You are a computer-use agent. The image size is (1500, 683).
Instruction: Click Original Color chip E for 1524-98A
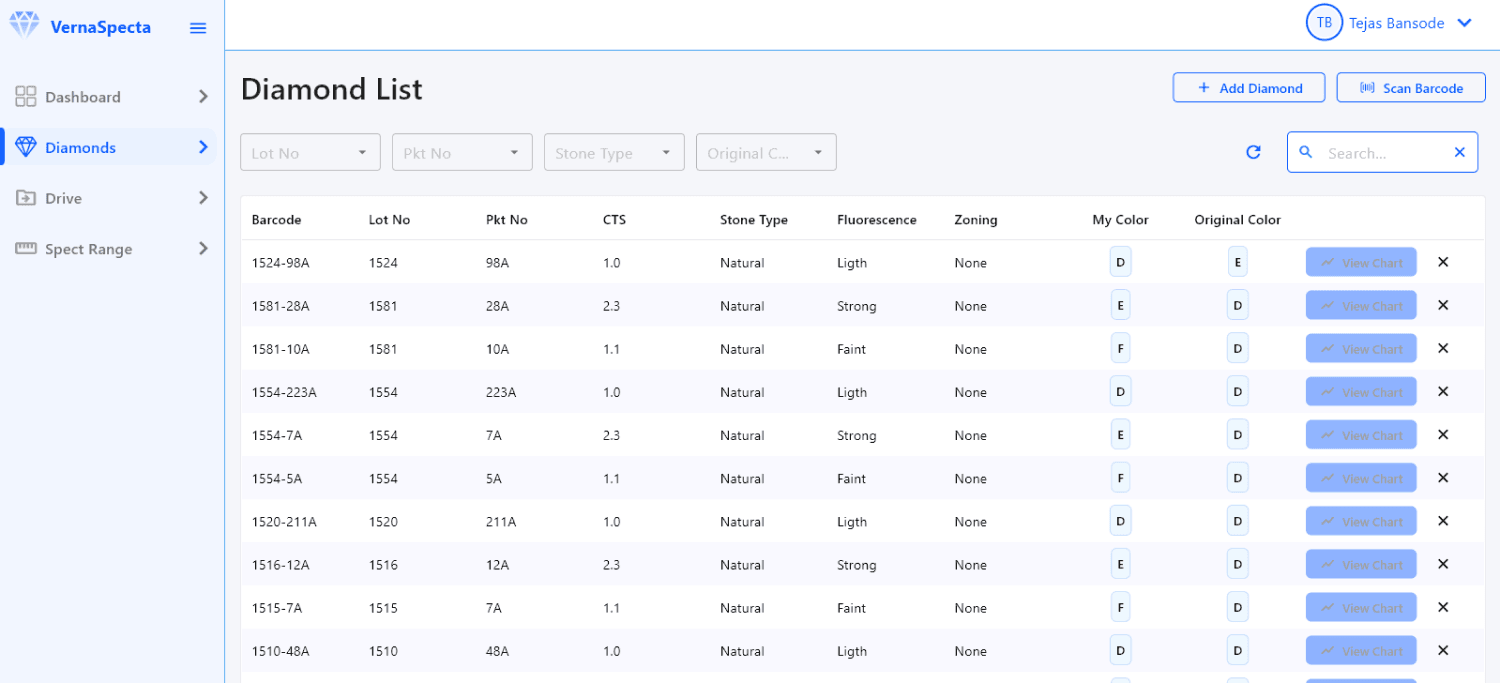point(1238,263)
